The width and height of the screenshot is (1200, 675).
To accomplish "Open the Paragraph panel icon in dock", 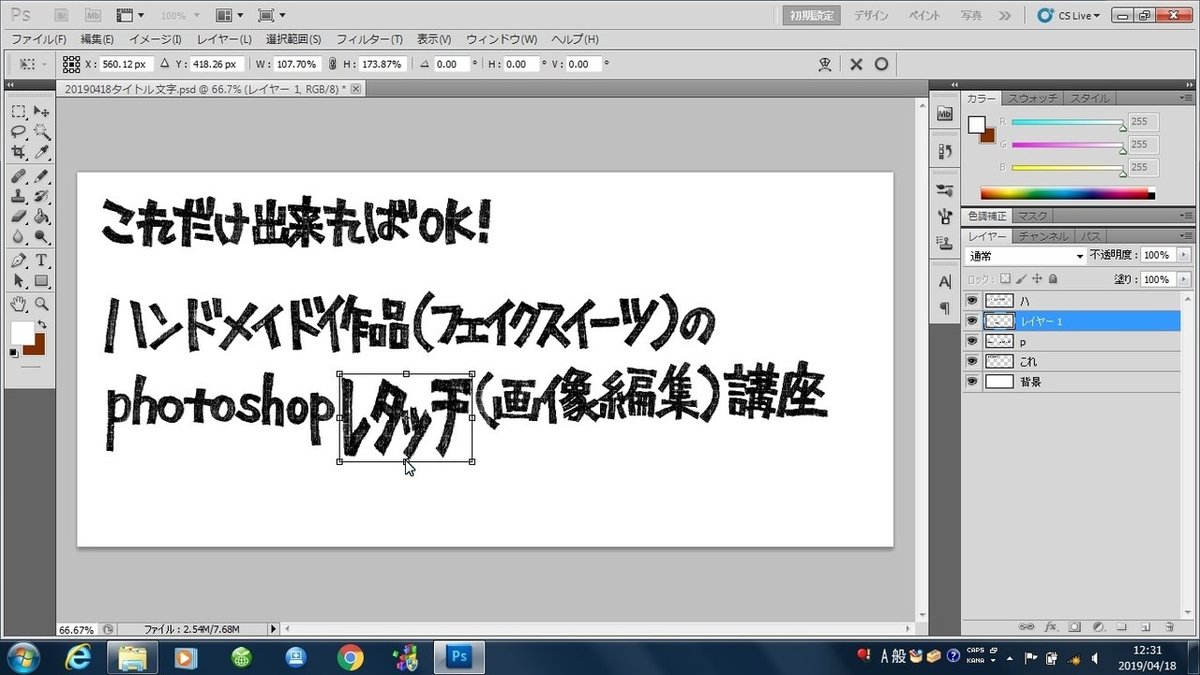I will [944, 308].
